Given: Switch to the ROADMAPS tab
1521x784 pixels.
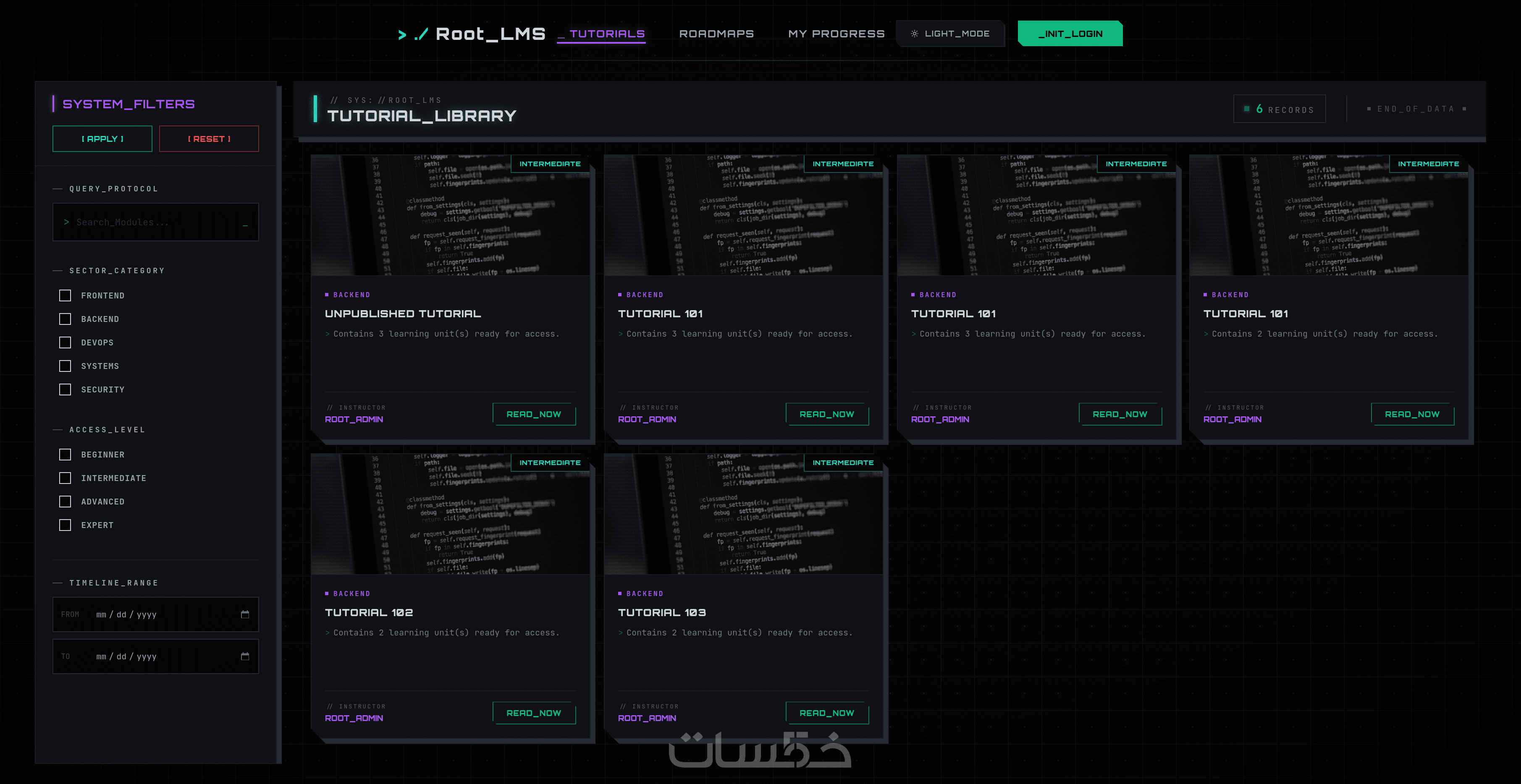Looking at the screenshot, I should click(716, 34).
